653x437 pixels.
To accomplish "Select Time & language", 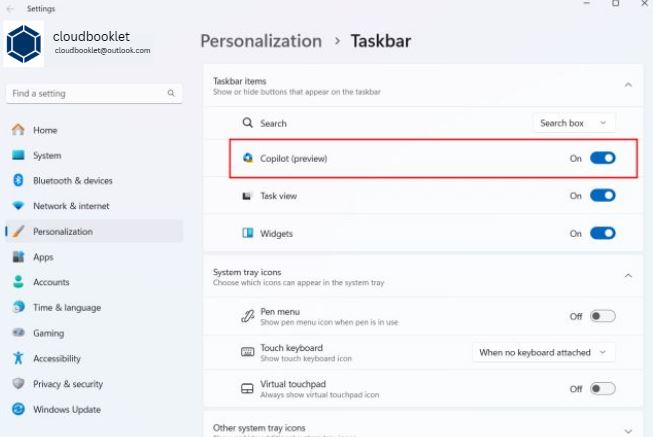I will point(94,307).
